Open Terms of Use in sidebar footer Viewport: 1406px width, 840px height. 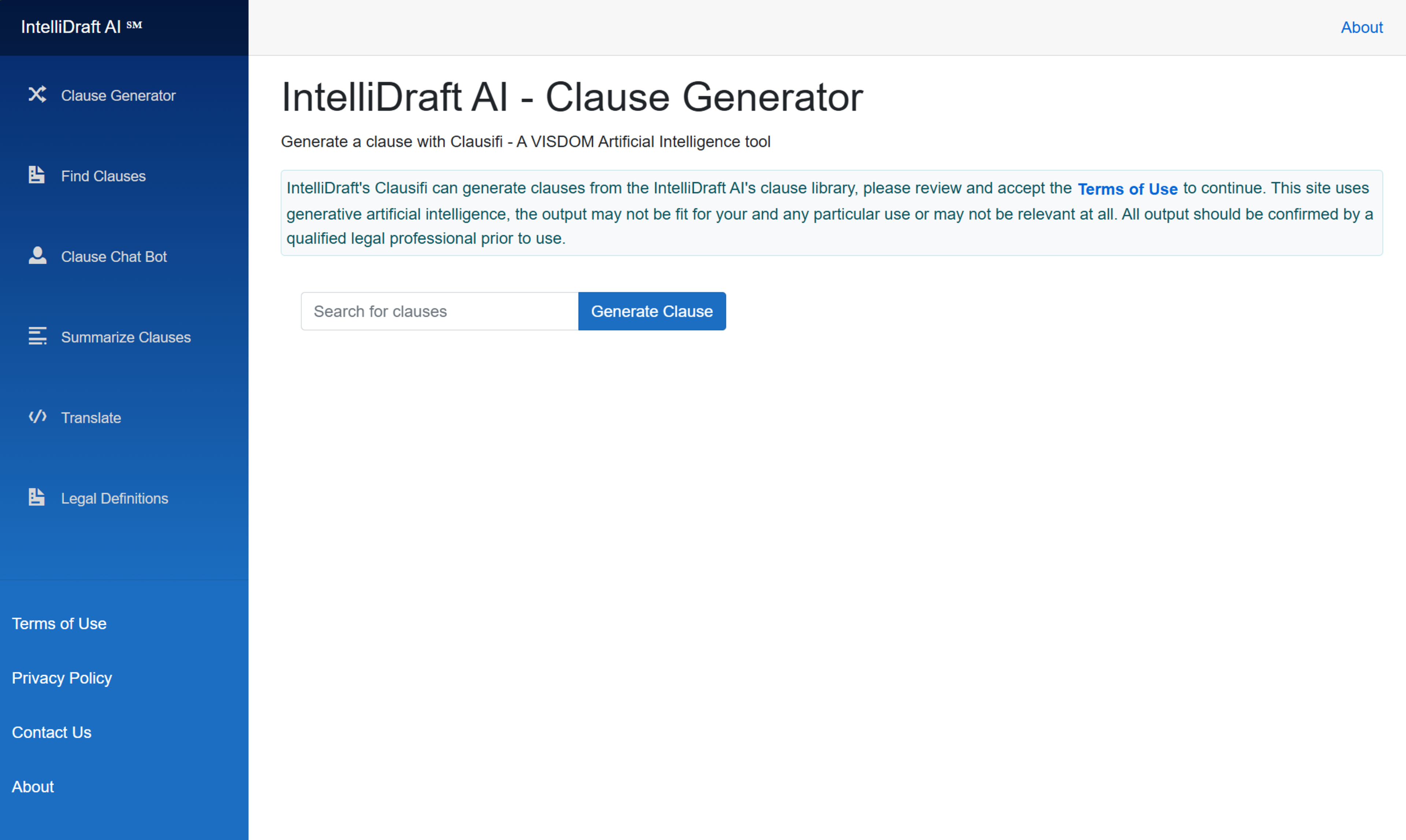coord(59,623)
